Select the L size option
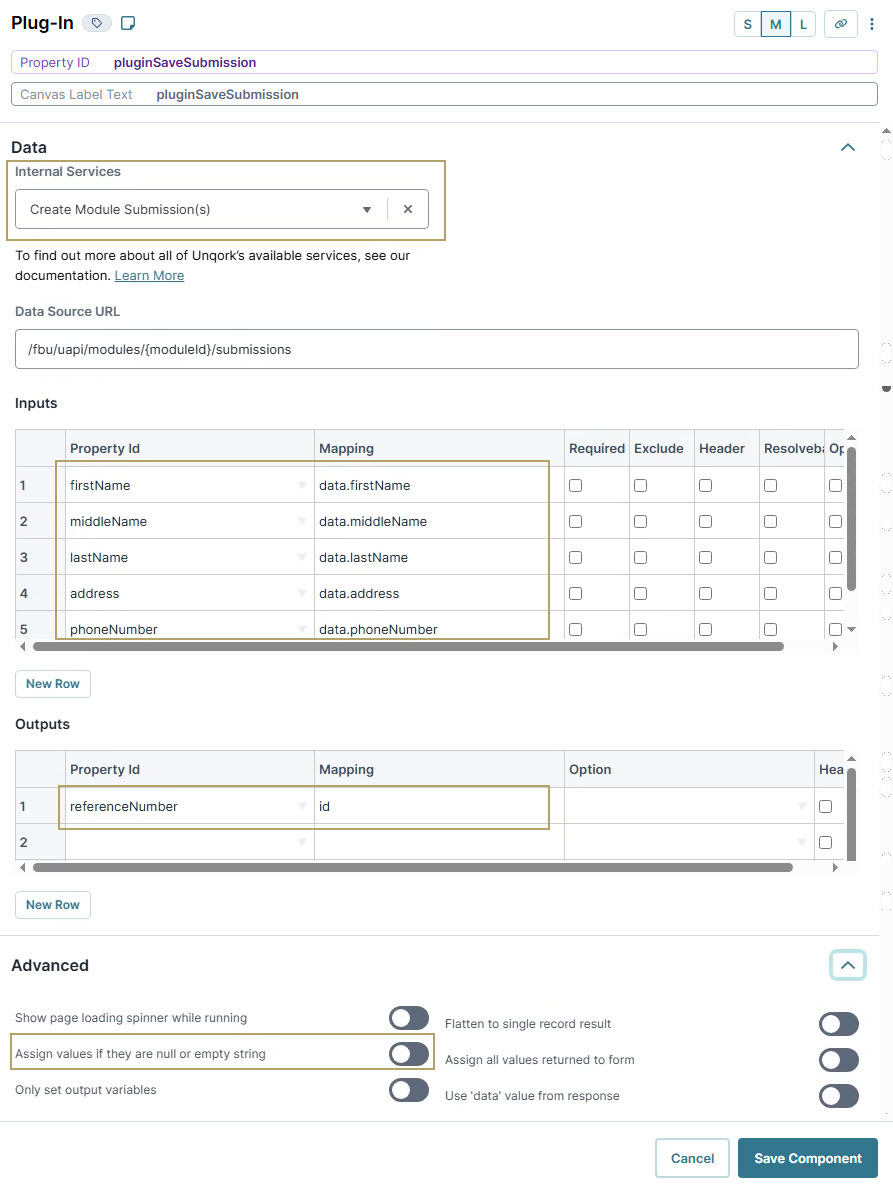Screen dimensions: 893x1188 (803, 23)
